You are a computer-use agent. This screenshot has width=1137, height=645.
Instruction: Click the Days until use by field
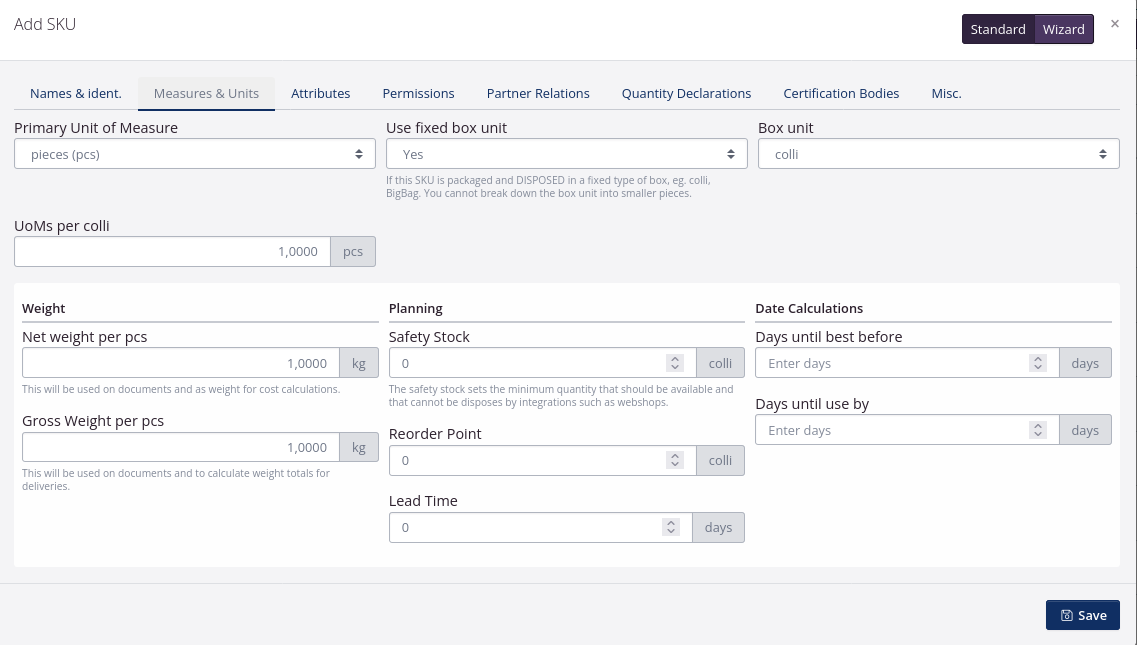click(x=890, y=430)
